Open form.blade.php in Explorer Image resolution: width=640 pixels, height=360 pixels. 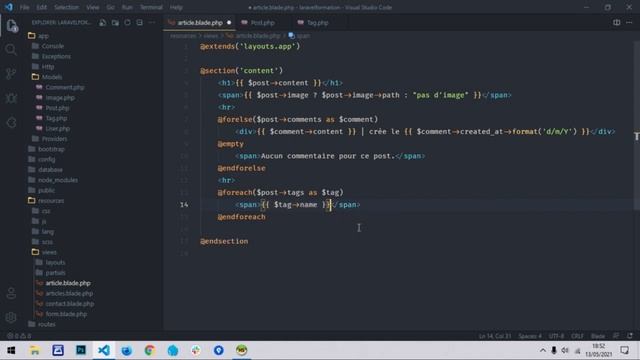coord(66,314)
